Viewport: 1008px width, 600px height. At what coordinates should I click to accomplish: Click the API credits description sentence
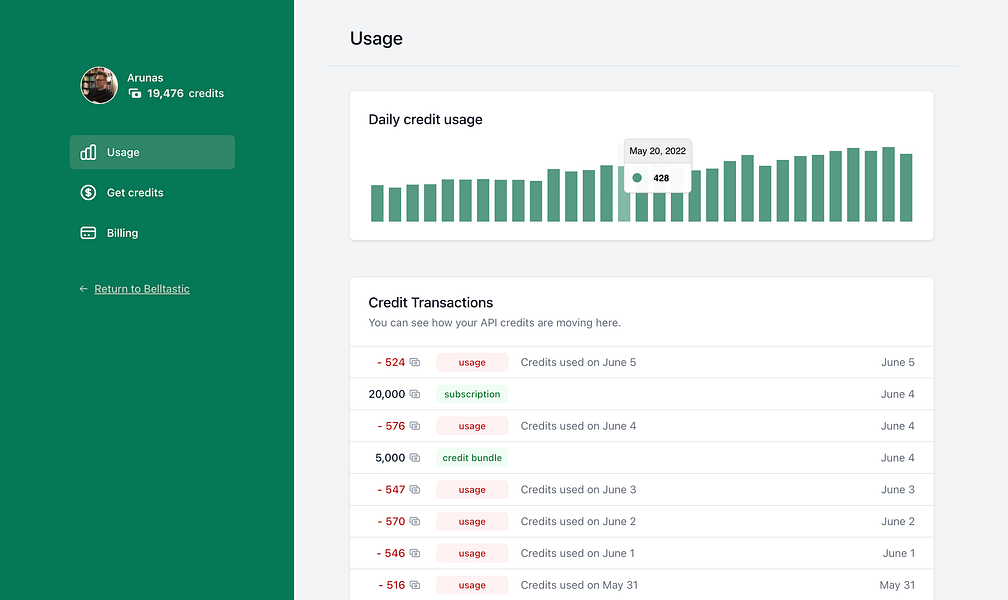[x=494, y=323]
